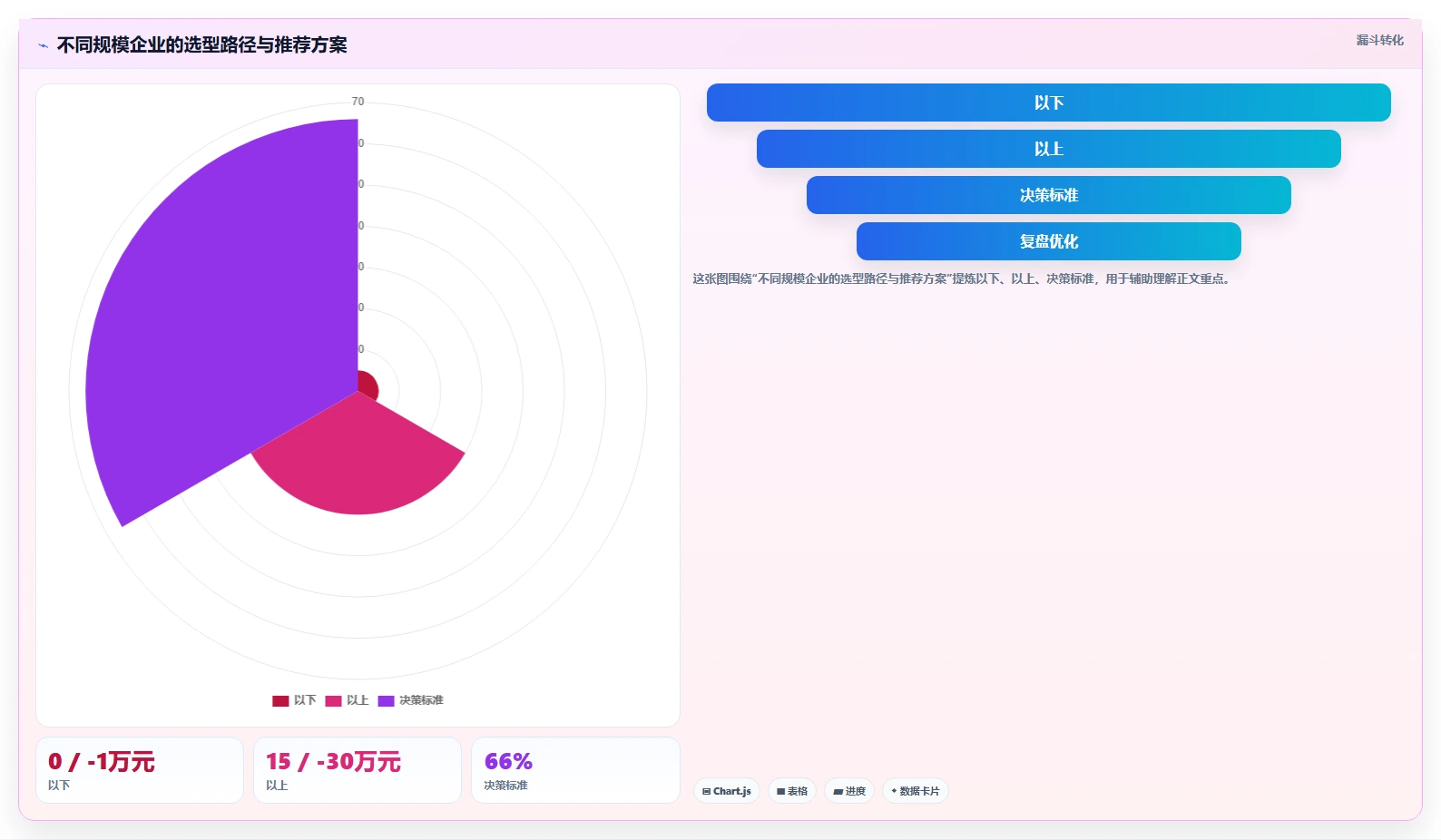Click the pulse icon beside the title
Screen dimensions: 1441x840
(43, 45)
